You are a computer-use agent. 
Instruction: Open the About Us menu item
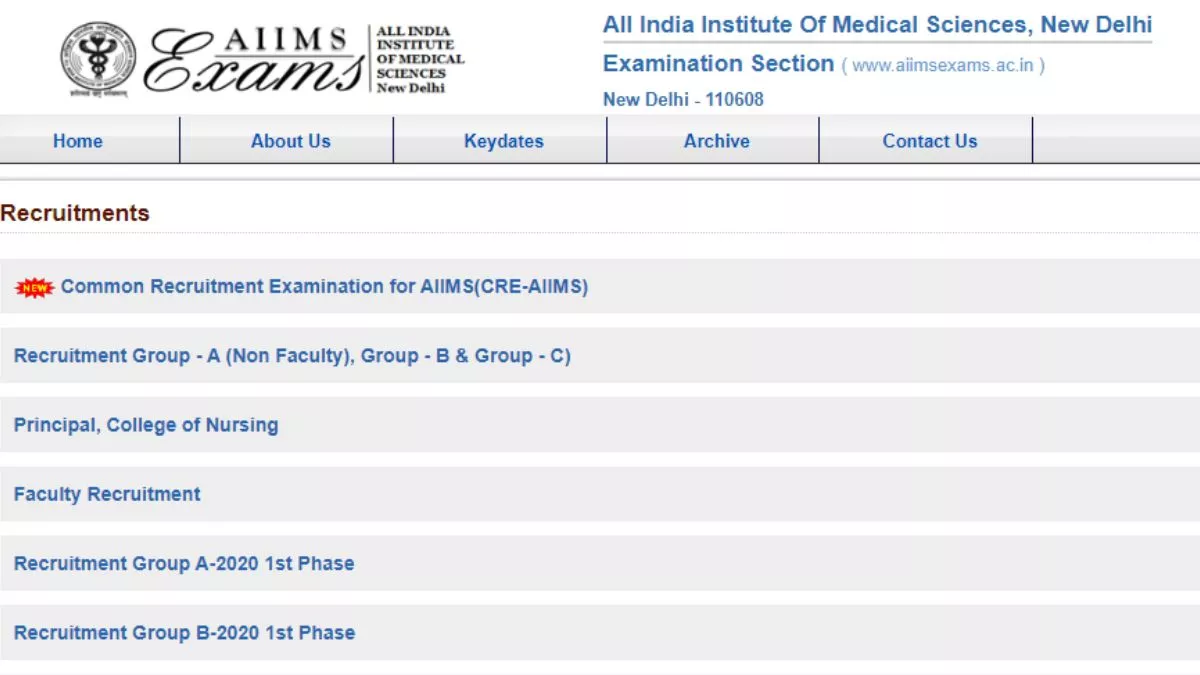290,141
